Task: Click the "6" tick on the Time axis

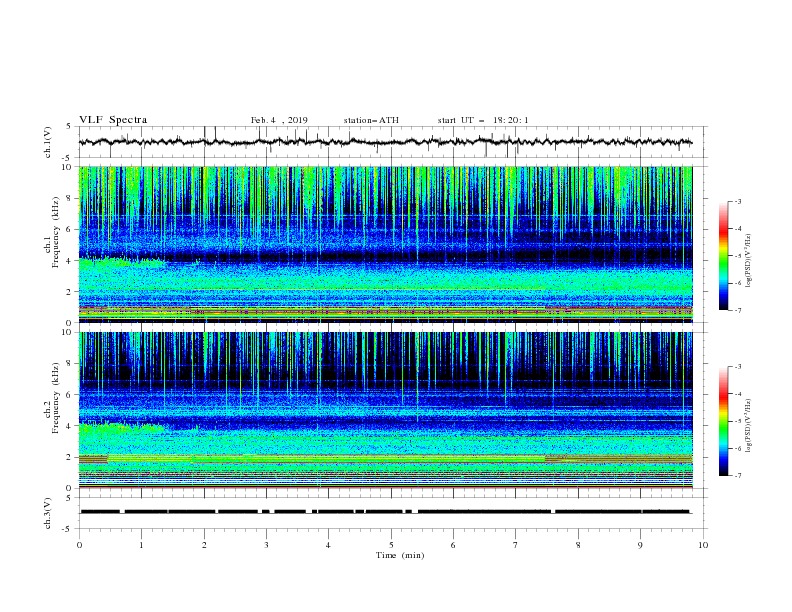Action: pos(453,545)
